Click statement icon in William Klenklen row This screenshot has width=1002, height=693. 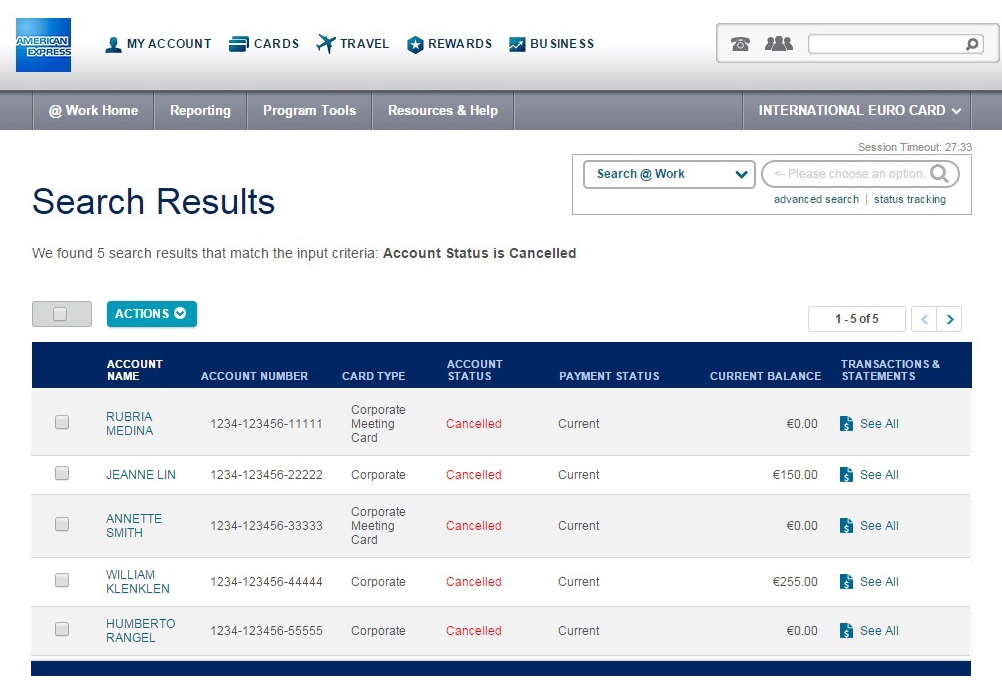(x=847, y=582)
